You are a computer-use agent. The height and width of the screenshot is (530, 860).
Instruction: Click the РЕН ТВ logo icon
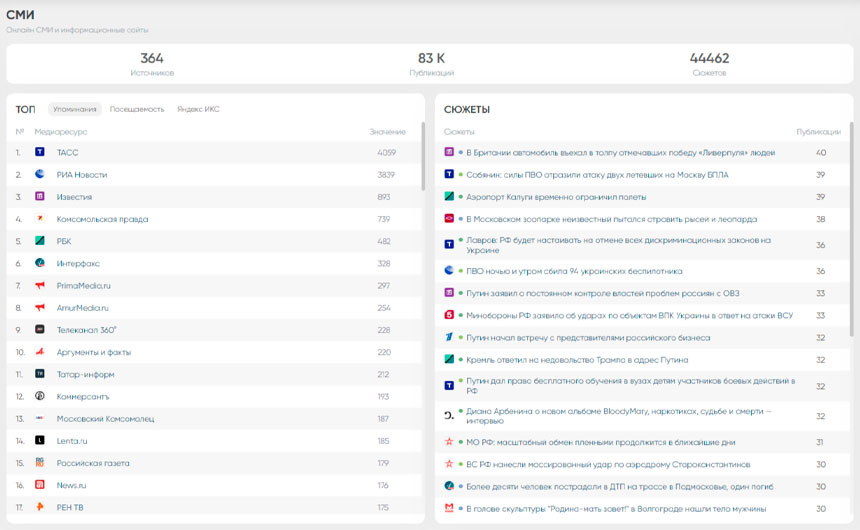coord(40,507)
